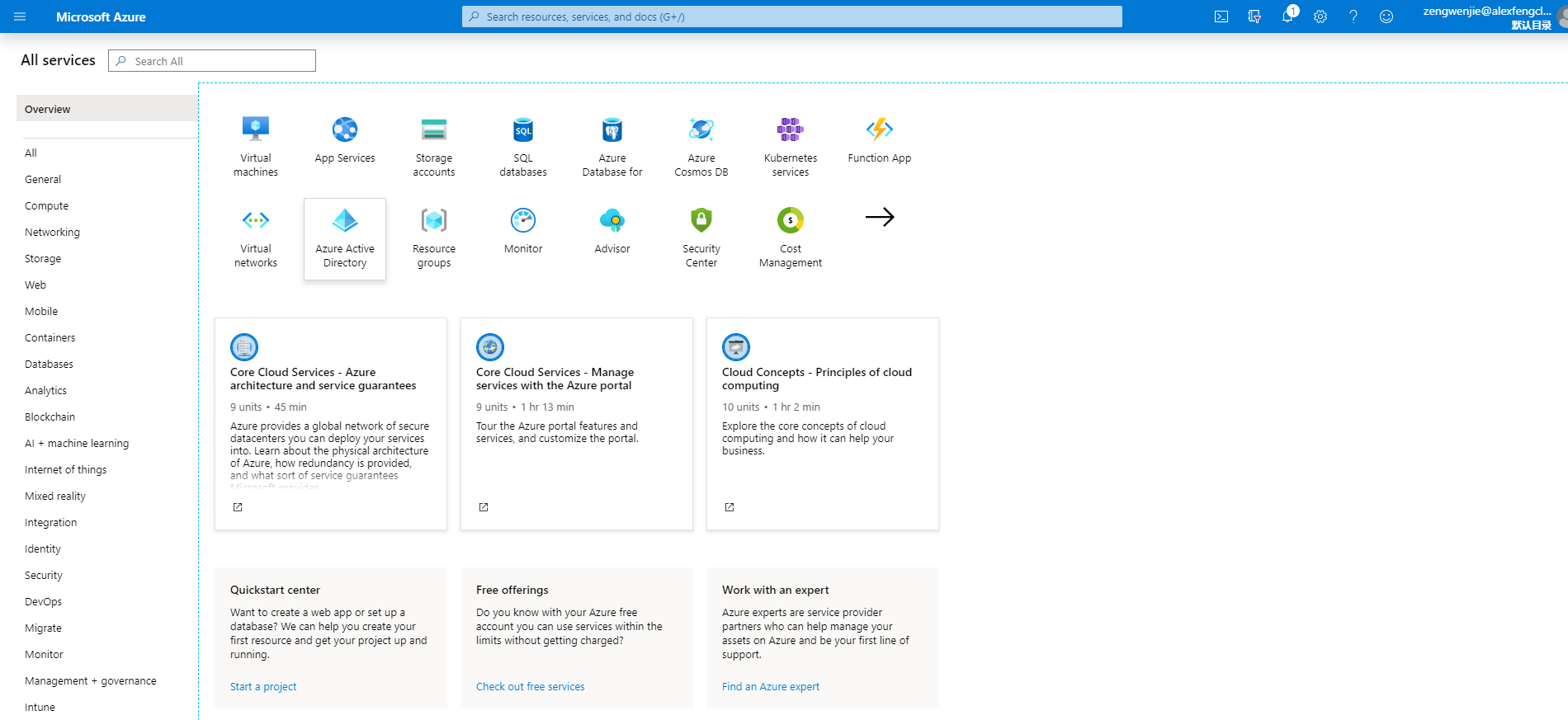This screenshot has width=1568, height=720.
Task: Click Find an Azure expert link
Action: (771, 686)
